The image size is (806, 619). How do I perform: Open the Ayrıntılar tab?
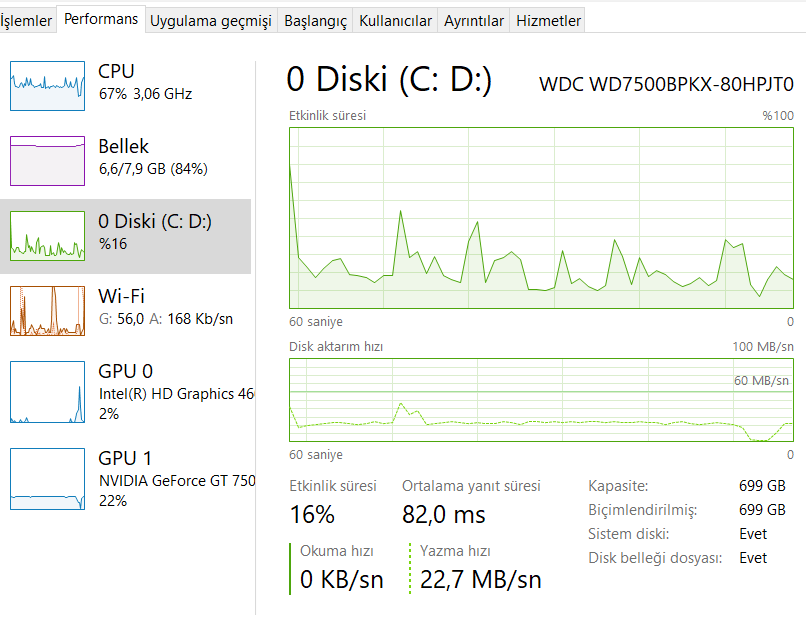click(x=474, y=21)
